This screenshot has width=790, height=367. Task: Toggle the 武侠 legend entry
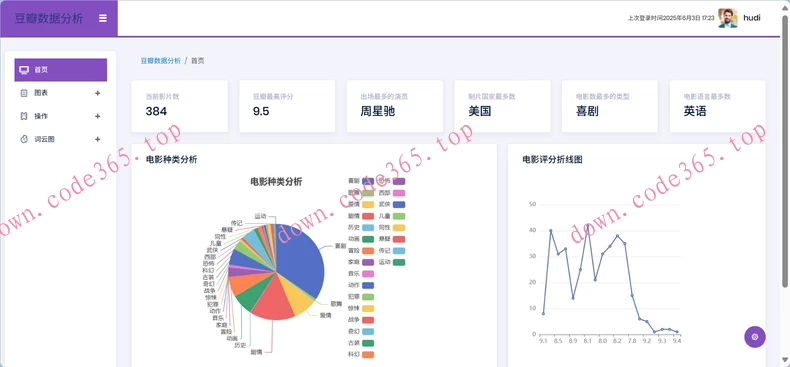392,204
